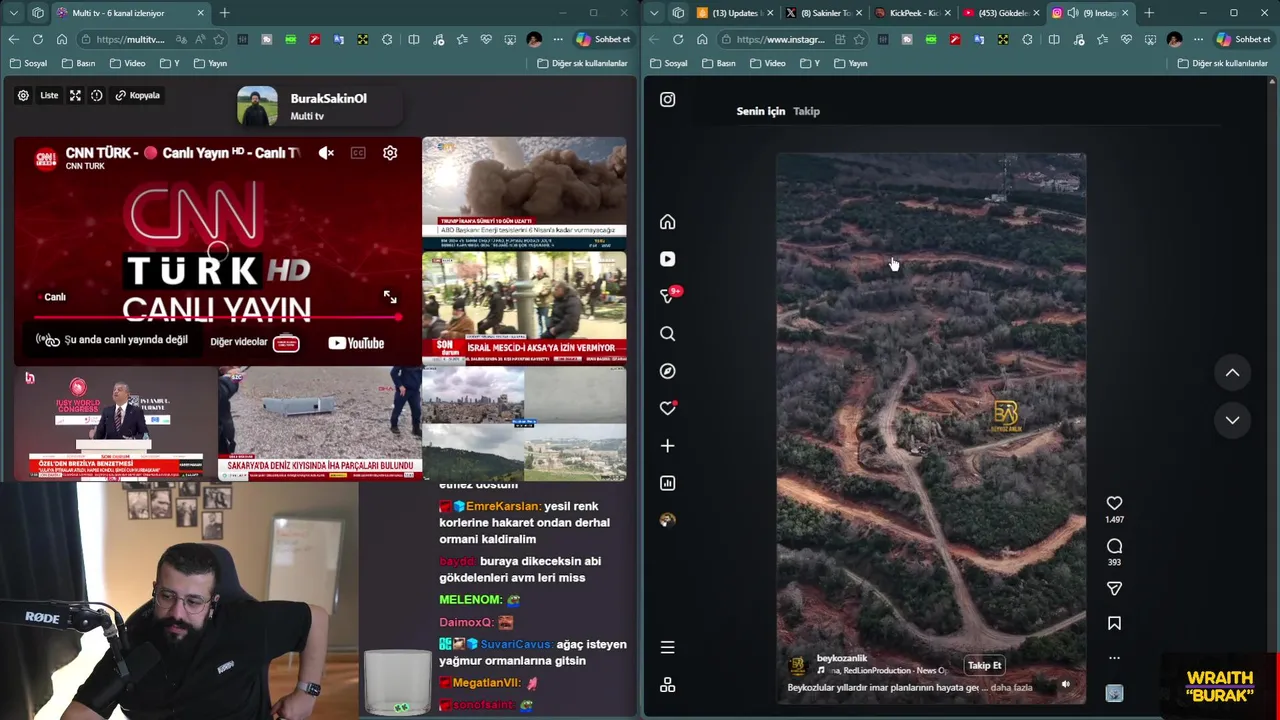The height and width of the screenshot is (720, 1280).
Task: Save the reel with the bookmark icon
Action: pyautogui.click(x=1114, y=623)
